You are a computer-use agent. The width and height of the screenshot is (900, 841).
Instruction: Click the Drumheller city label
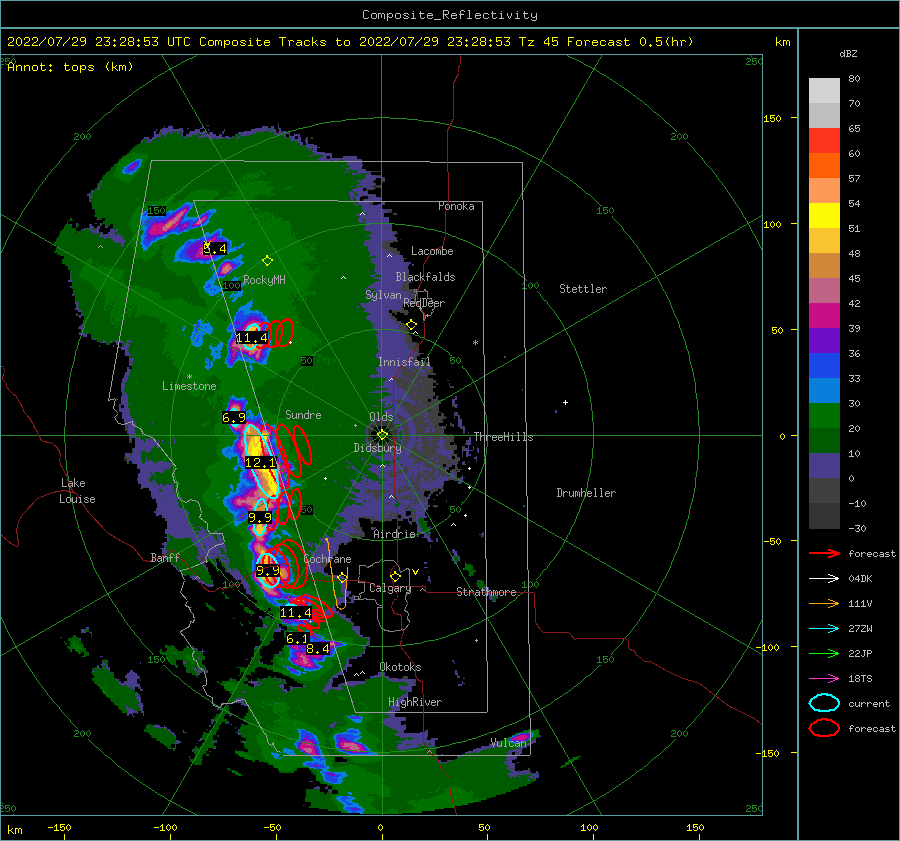point(586,493)
